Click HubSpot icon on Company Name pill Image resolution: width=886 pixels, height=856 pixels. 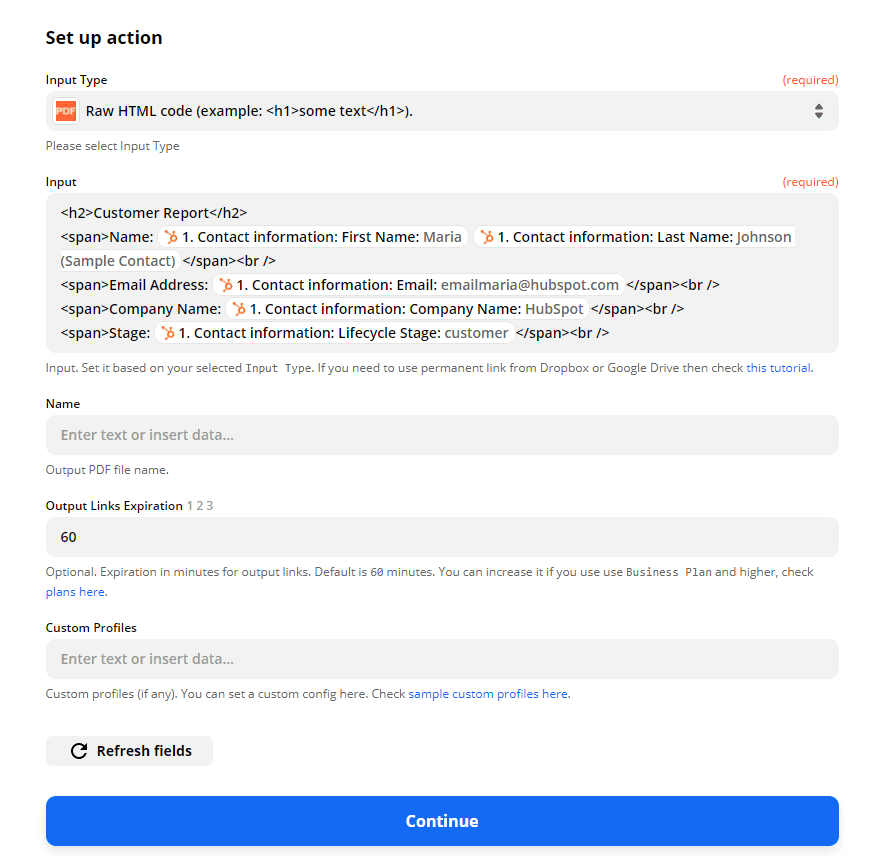point(239,309)
